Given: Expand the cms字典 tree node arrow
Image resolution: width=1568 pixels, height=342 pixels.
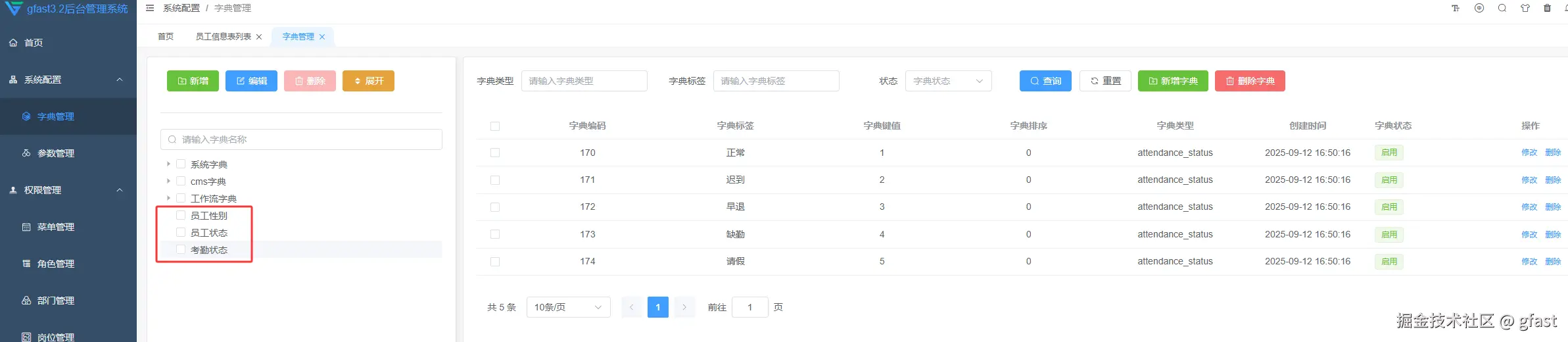Looking at the screenshot, I should (168, 181).
